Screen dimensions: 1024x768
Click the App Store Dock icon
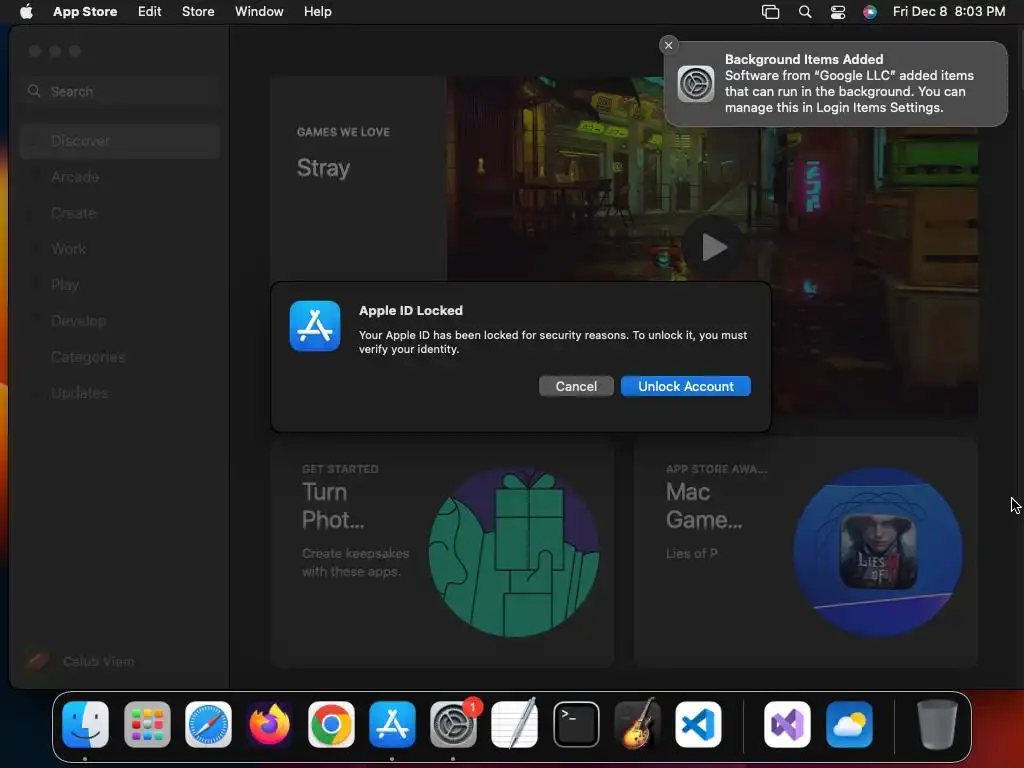(392, 724)
